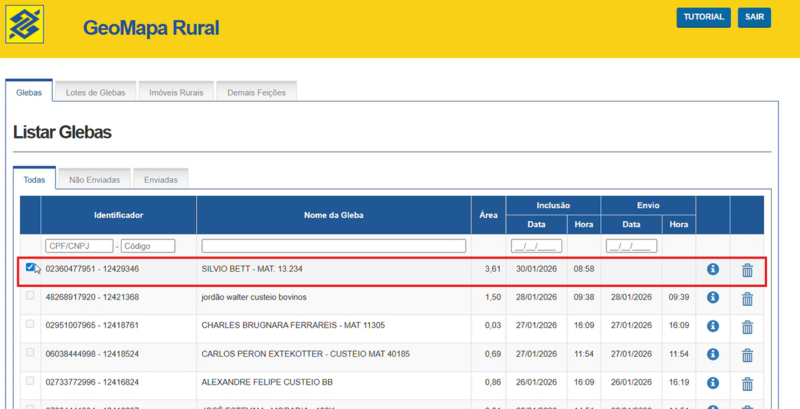The width and height of the screenshot is (800, 409).
Task: Switch to Lotes de Glebas tab
Action: tap(95, 92)
